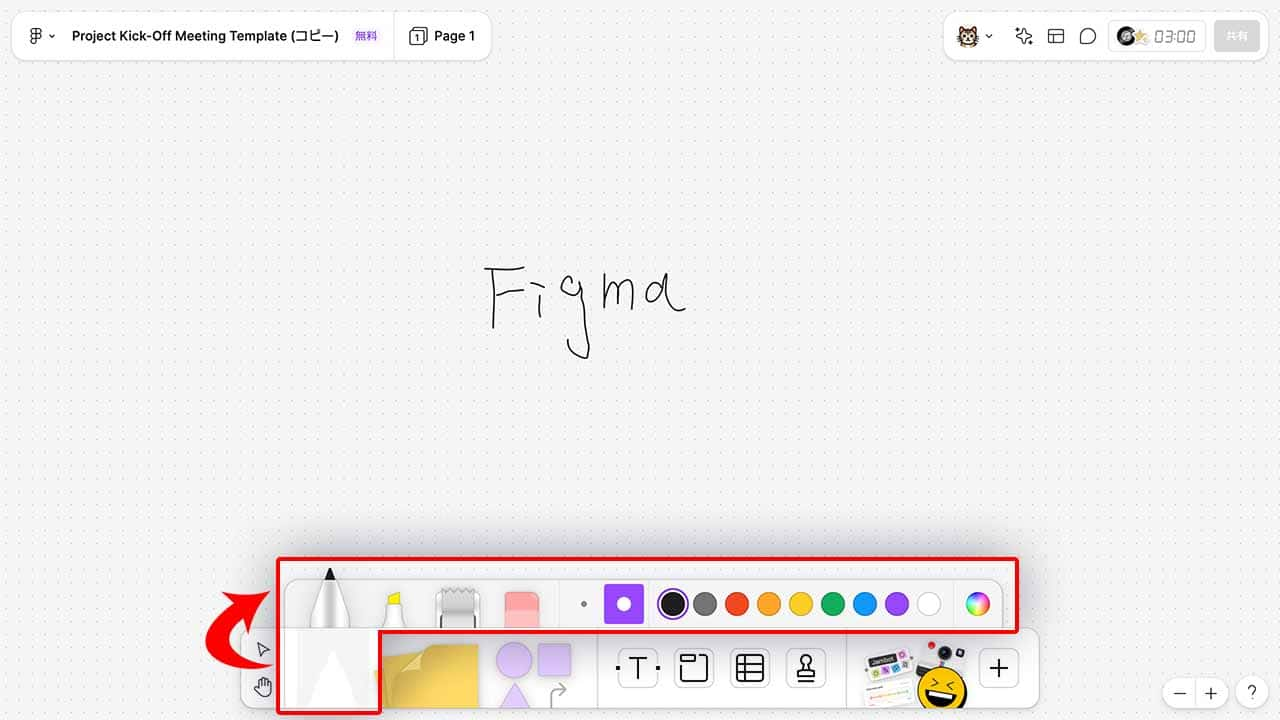
Task: Open the Page 1 page selector
Action: (x=442, y=36)
